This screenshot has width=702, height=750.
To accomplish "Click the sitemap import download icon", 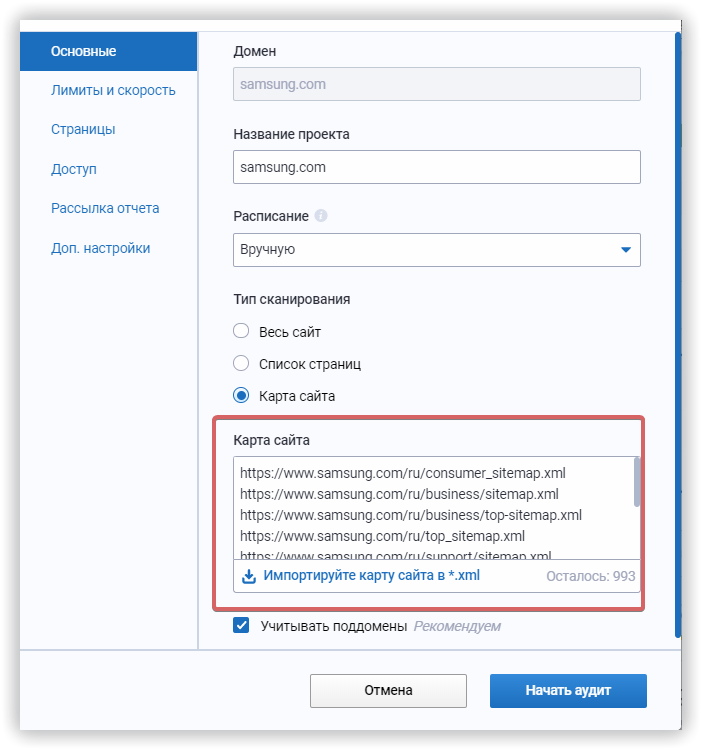I will 249,576.
